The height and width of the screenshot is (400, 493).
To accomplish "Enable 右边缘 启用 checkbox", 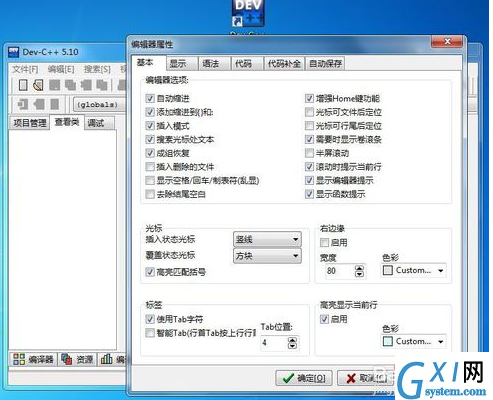I will 324,242.
